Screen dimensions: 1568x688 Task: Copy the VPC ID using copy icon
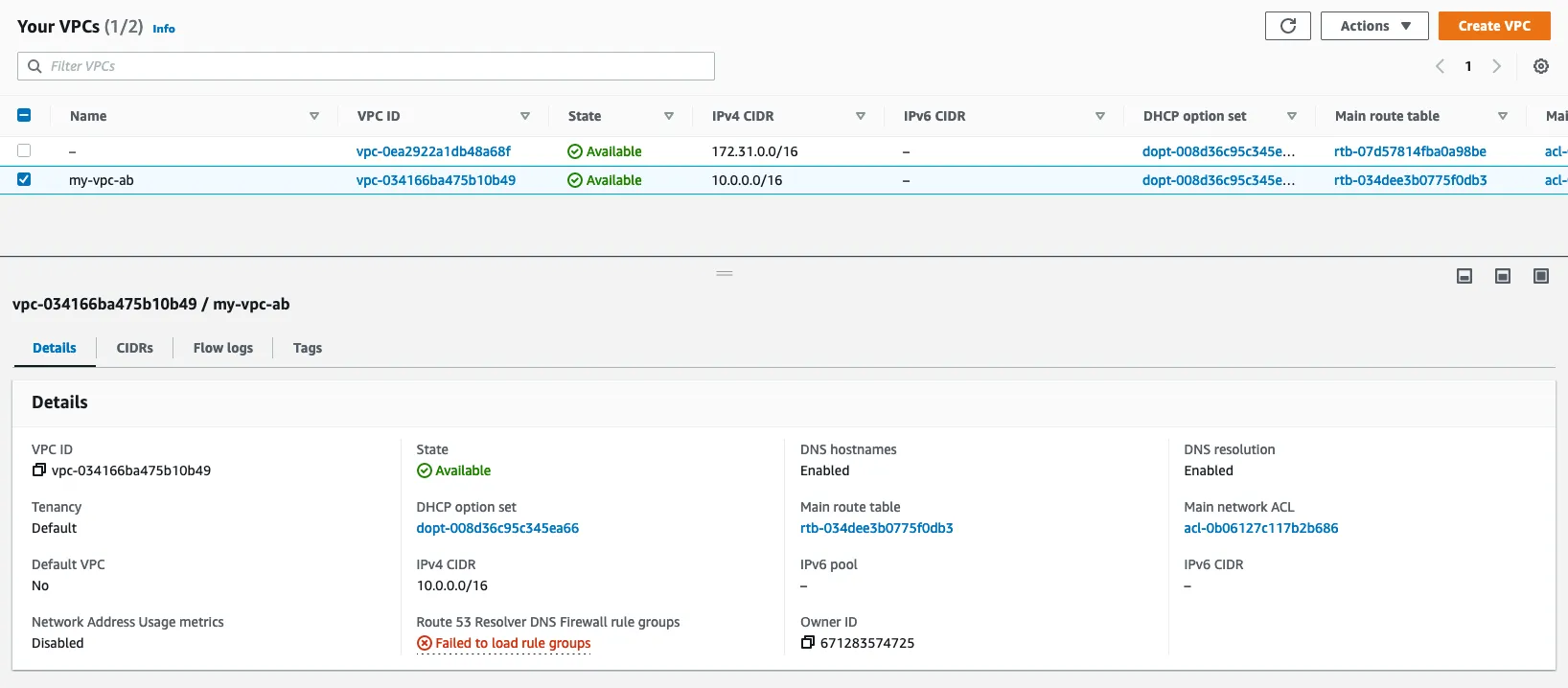[x=39, y=470]
